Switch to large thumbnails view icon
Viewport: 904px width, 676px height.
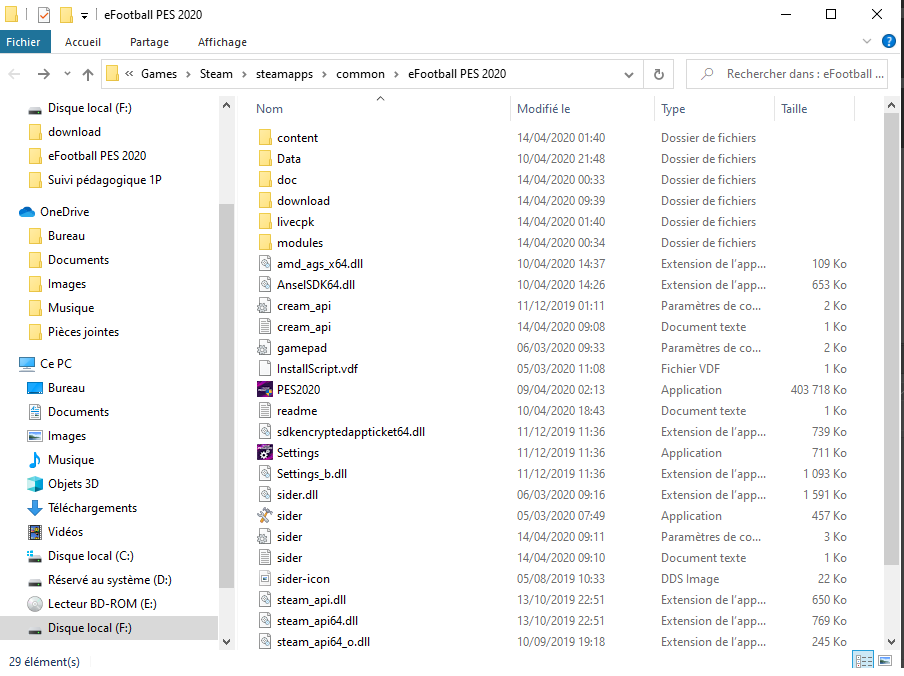click(886, 660)
